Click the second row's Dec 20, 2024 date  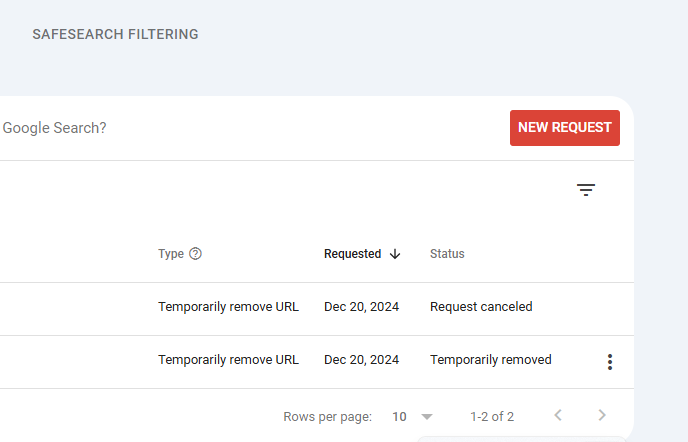[361, 360]
